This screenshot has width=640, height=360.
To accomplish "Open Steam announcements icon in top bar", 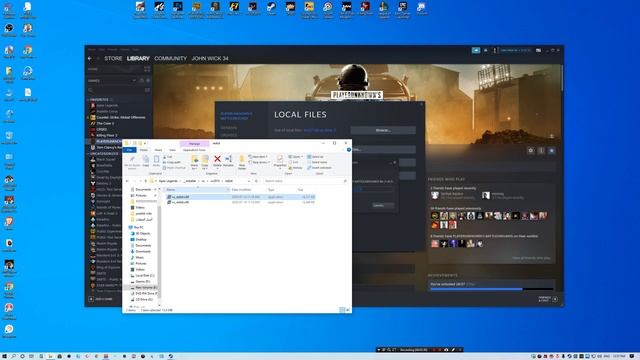I will [476, 50].
